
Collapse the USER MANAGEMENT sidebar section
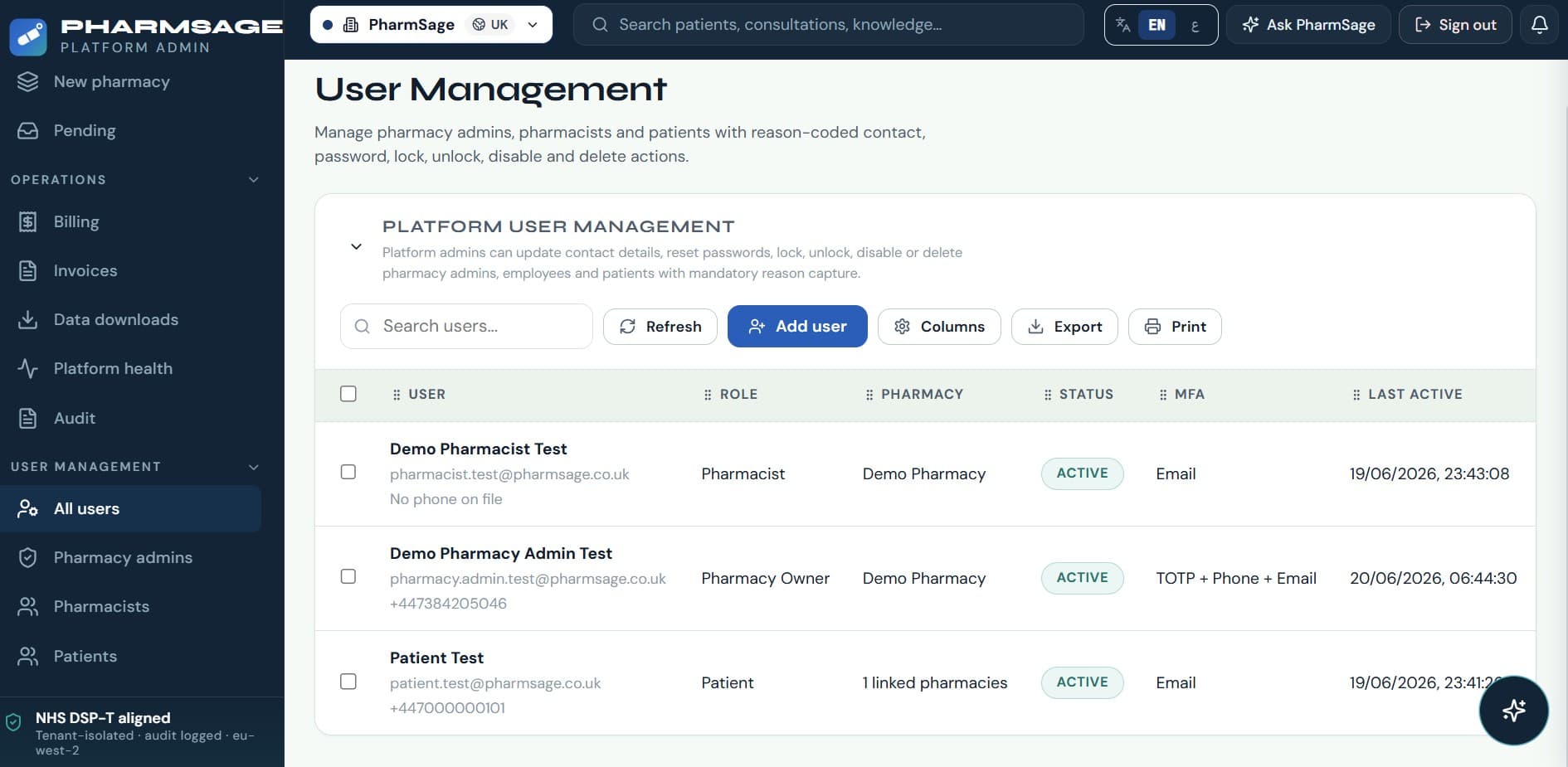coord(254,467)
